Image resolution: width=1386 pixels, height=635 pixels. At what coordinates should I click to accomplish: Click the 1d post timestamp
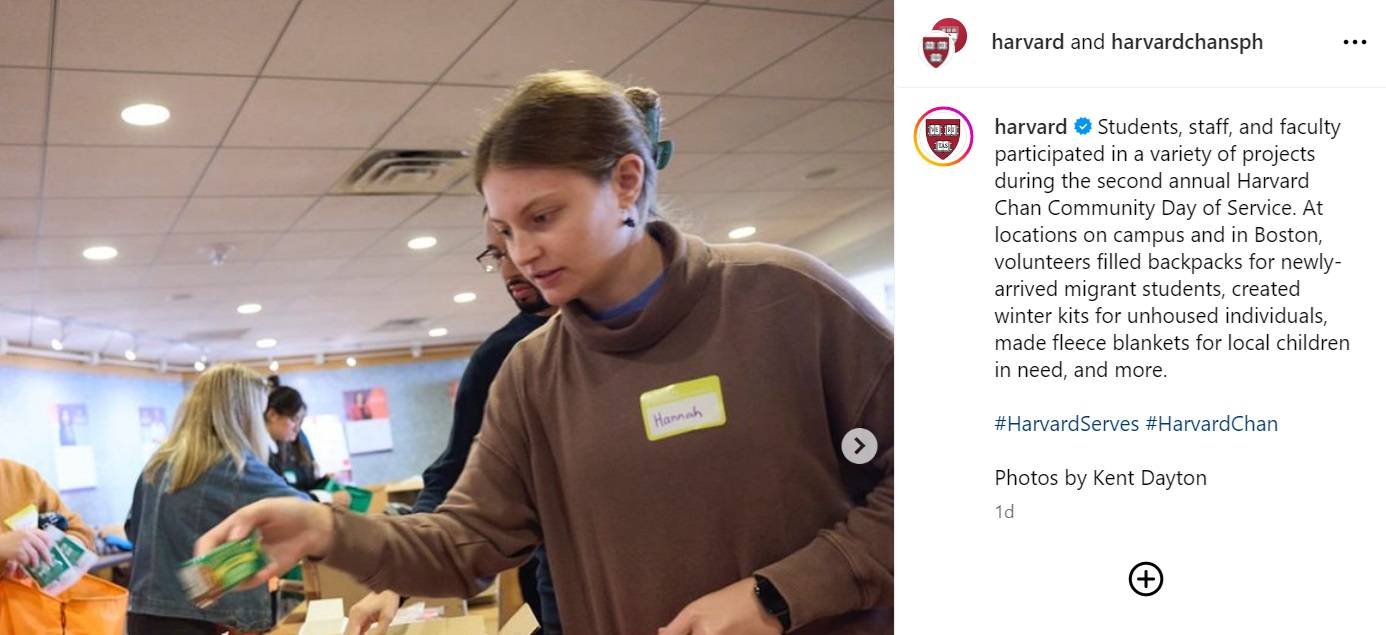pos(1004,512)
